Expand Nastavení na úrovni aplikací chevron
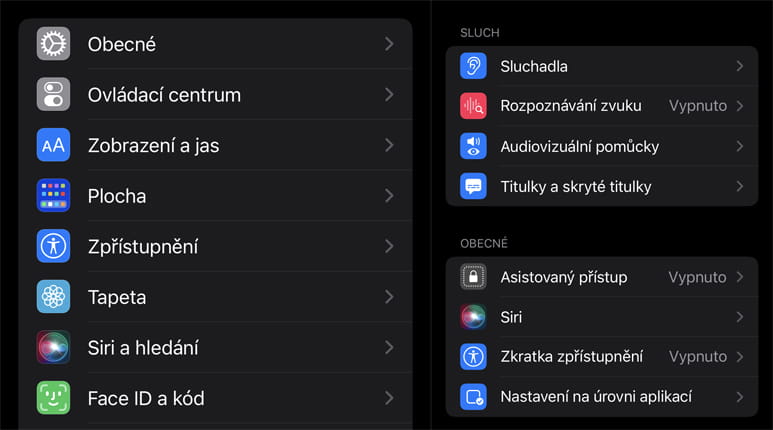Image resolution: width=773 pixels, height=430 pixels. 740,397
